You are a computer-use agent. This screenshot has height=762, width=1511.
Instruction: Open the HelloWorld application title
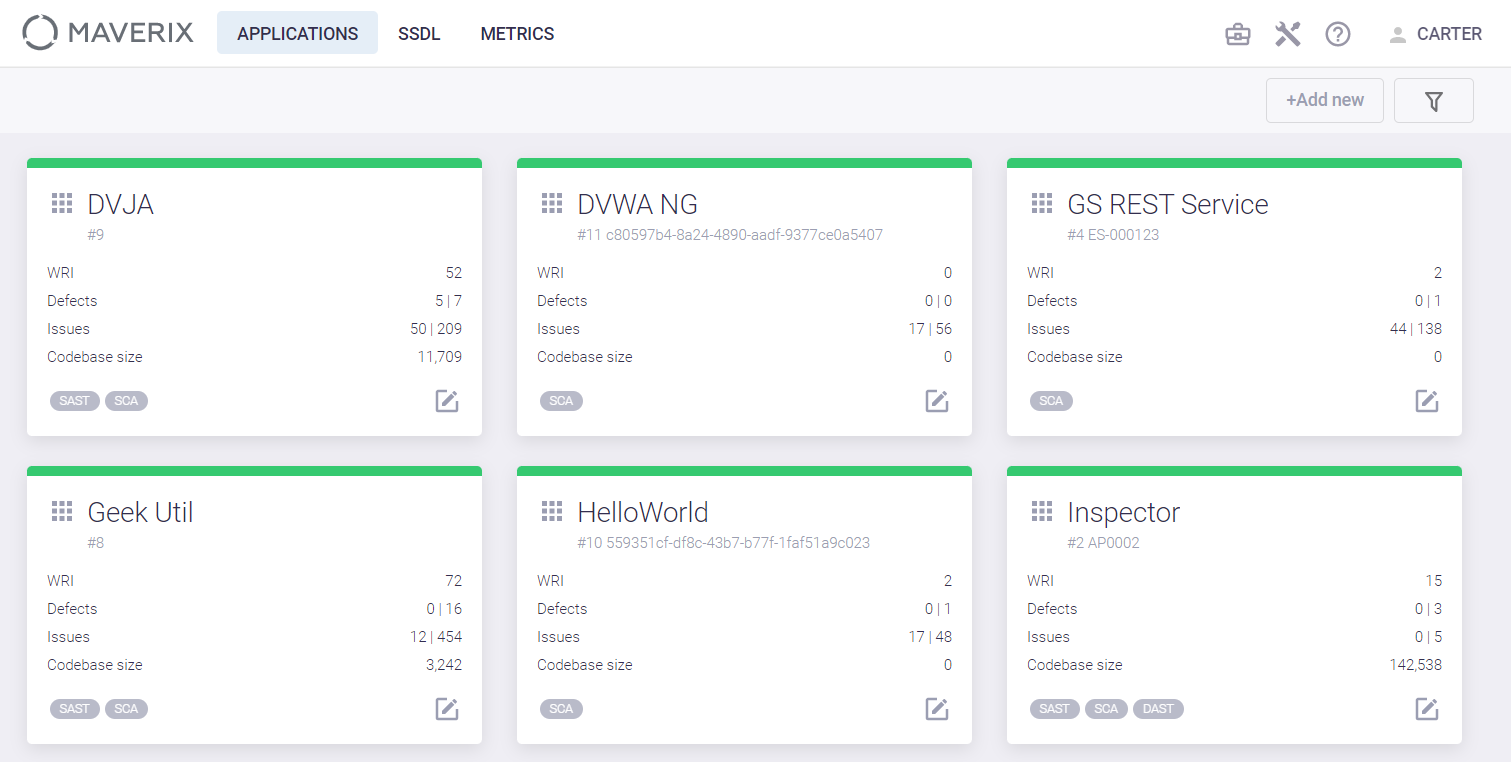point(643,512)
